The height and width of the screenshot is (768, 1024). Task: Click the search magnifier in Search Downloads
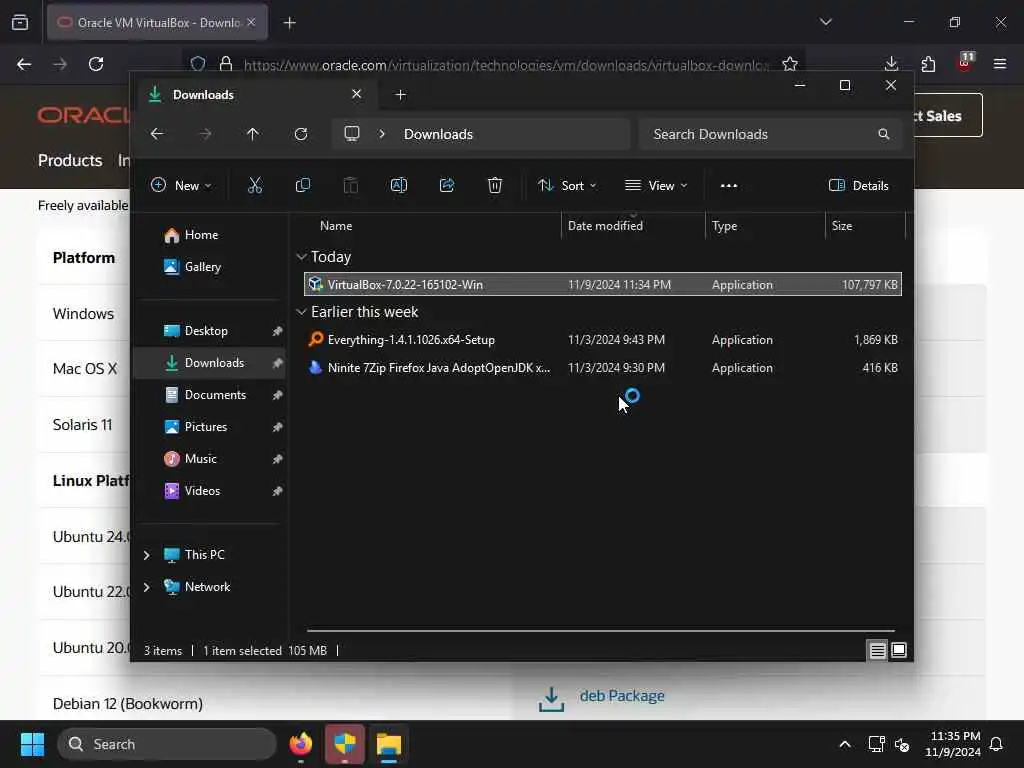click(884, 134)
